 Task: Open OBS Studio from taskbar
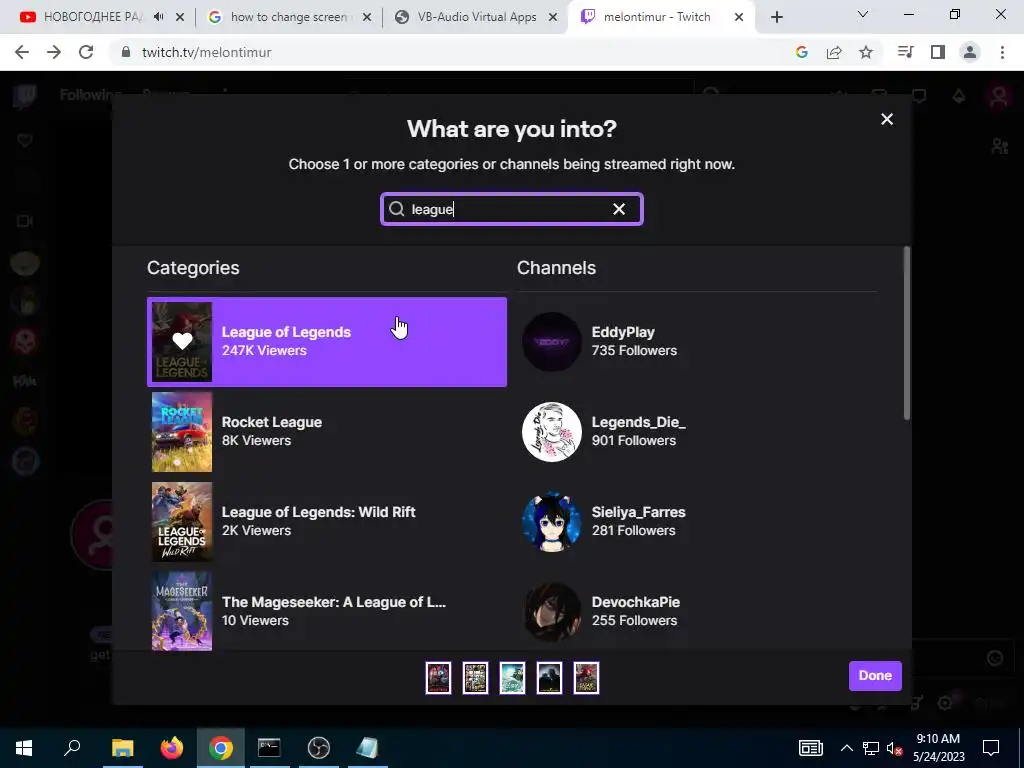[x=319, y=748]
